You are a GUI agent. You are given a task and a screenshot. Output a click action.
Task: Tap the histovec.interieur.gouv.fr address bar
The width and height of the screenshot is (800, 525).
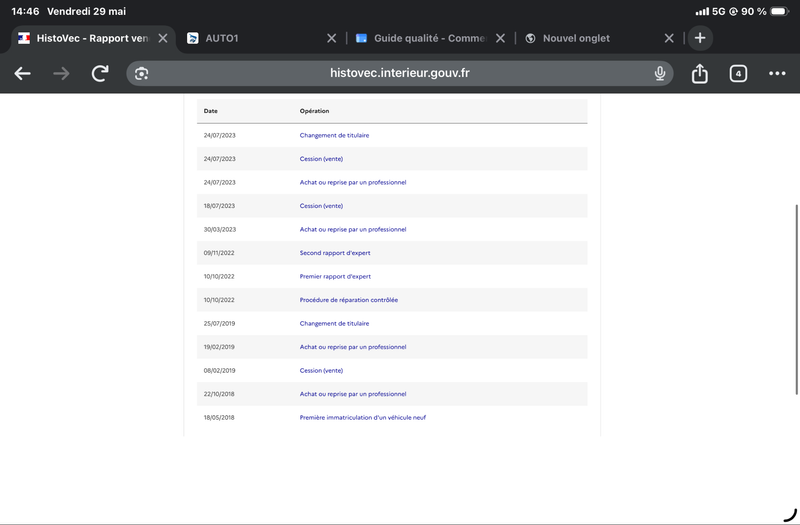coord(399,73)
